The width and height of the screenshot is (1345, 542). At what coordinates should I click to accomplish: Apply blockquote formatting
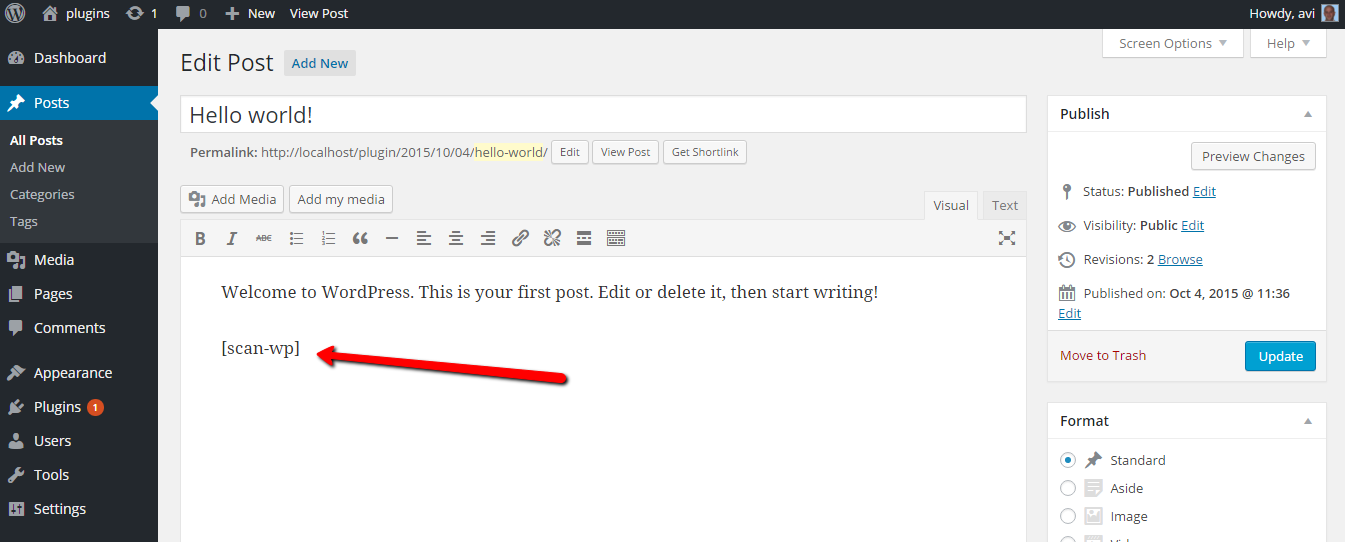tap(360, 238)
